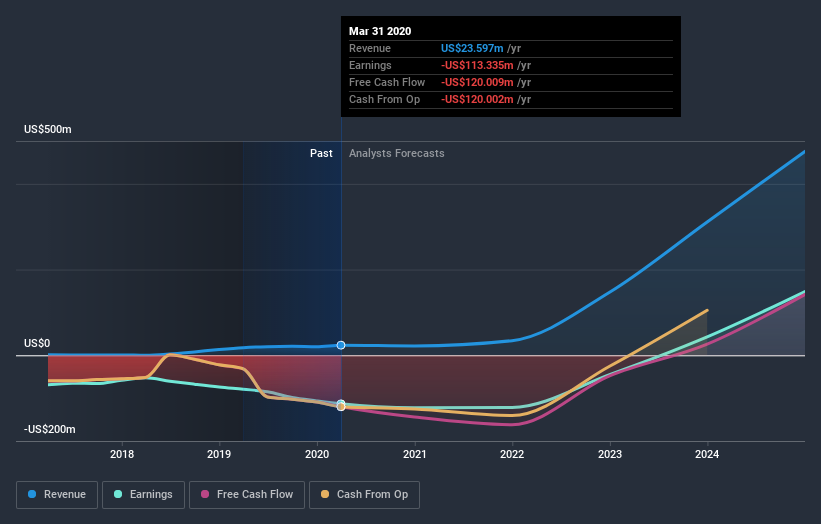Click the US$23.597m revenue value
The width and height of the screenshot is (821, 524).
472,48
